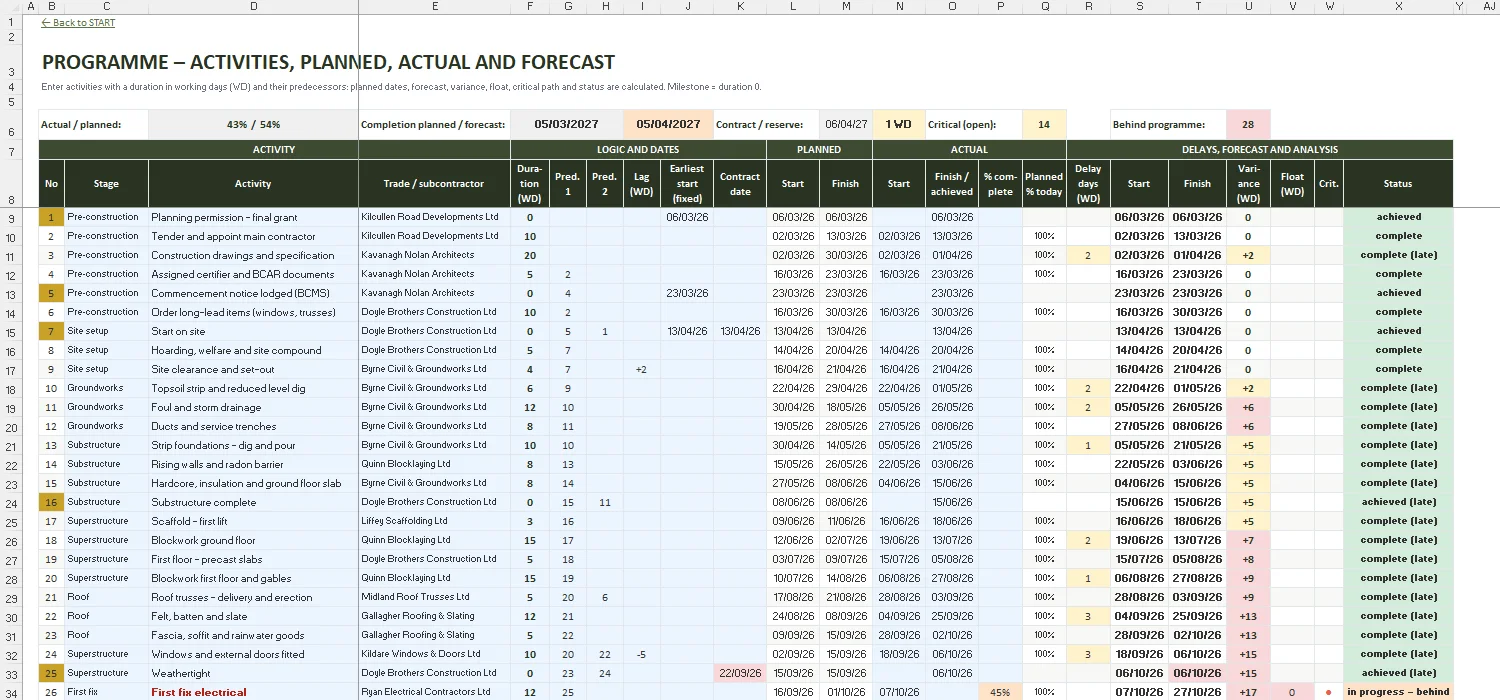Click row header 33
Screen dimensions: 1500x700
[x=11, y=673]
